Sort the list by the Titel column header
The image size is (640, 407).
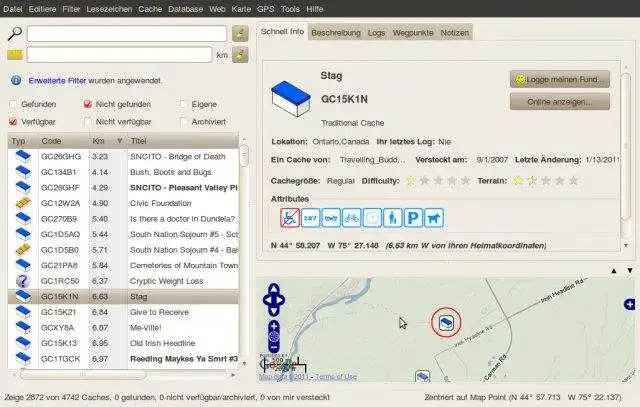[x=182, y=141]
